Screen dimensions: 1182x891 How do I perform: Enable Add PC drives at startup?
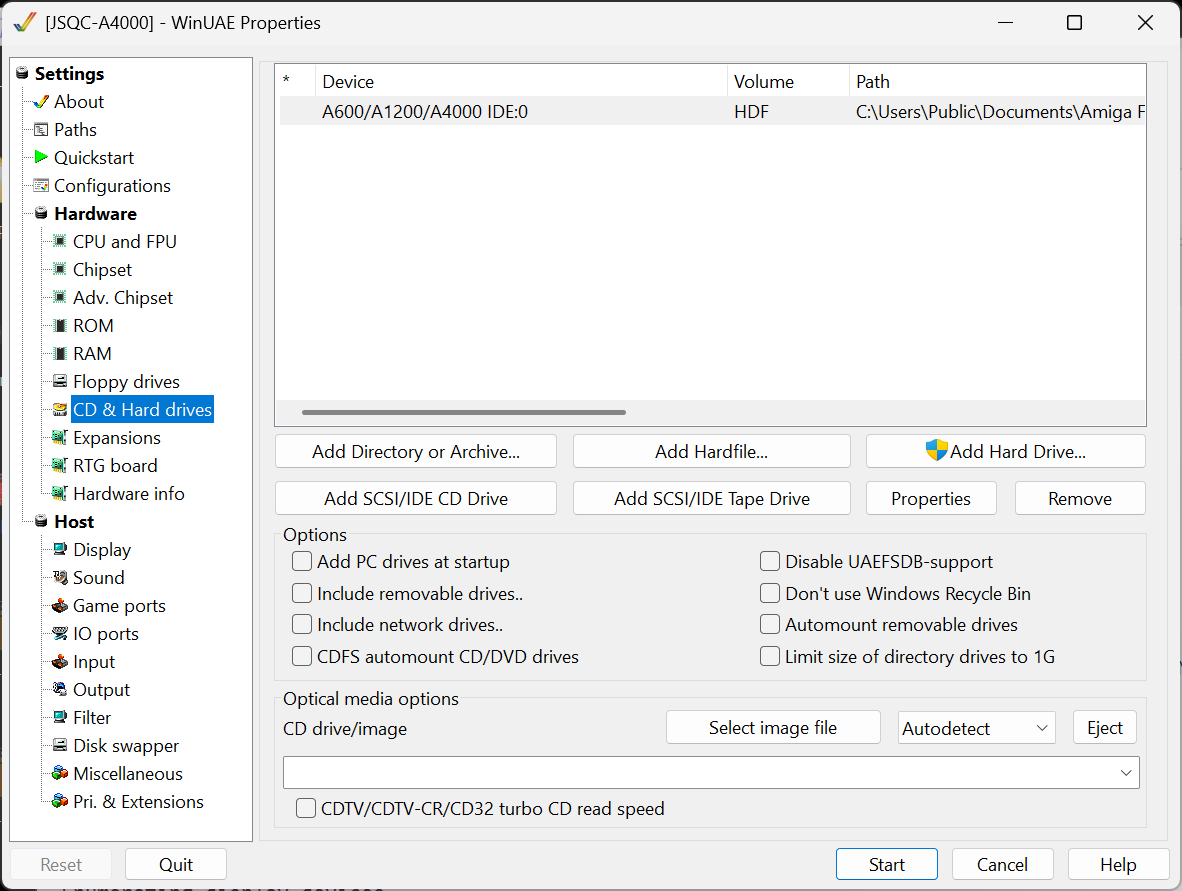tap(302, 562)
